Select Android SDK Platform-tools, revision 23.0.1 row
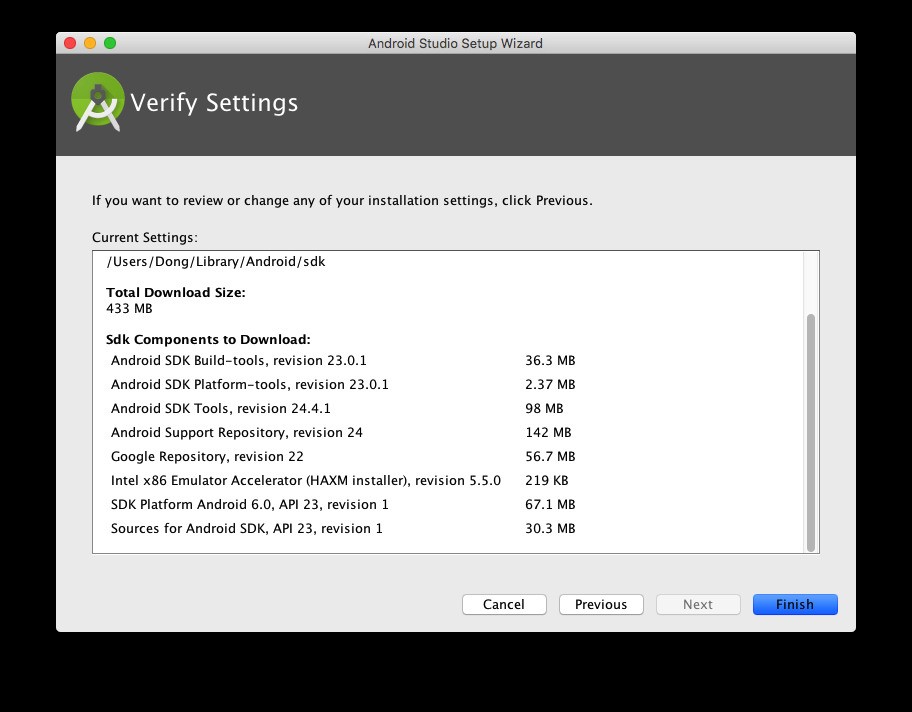The image size is (912, 712). point(343,385)
